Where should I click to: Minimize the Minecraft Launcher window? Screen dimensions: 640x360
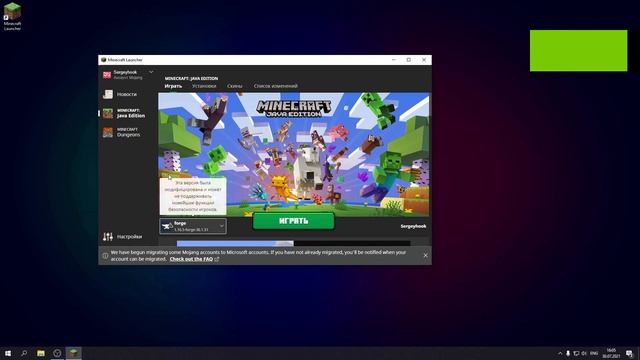393,60
